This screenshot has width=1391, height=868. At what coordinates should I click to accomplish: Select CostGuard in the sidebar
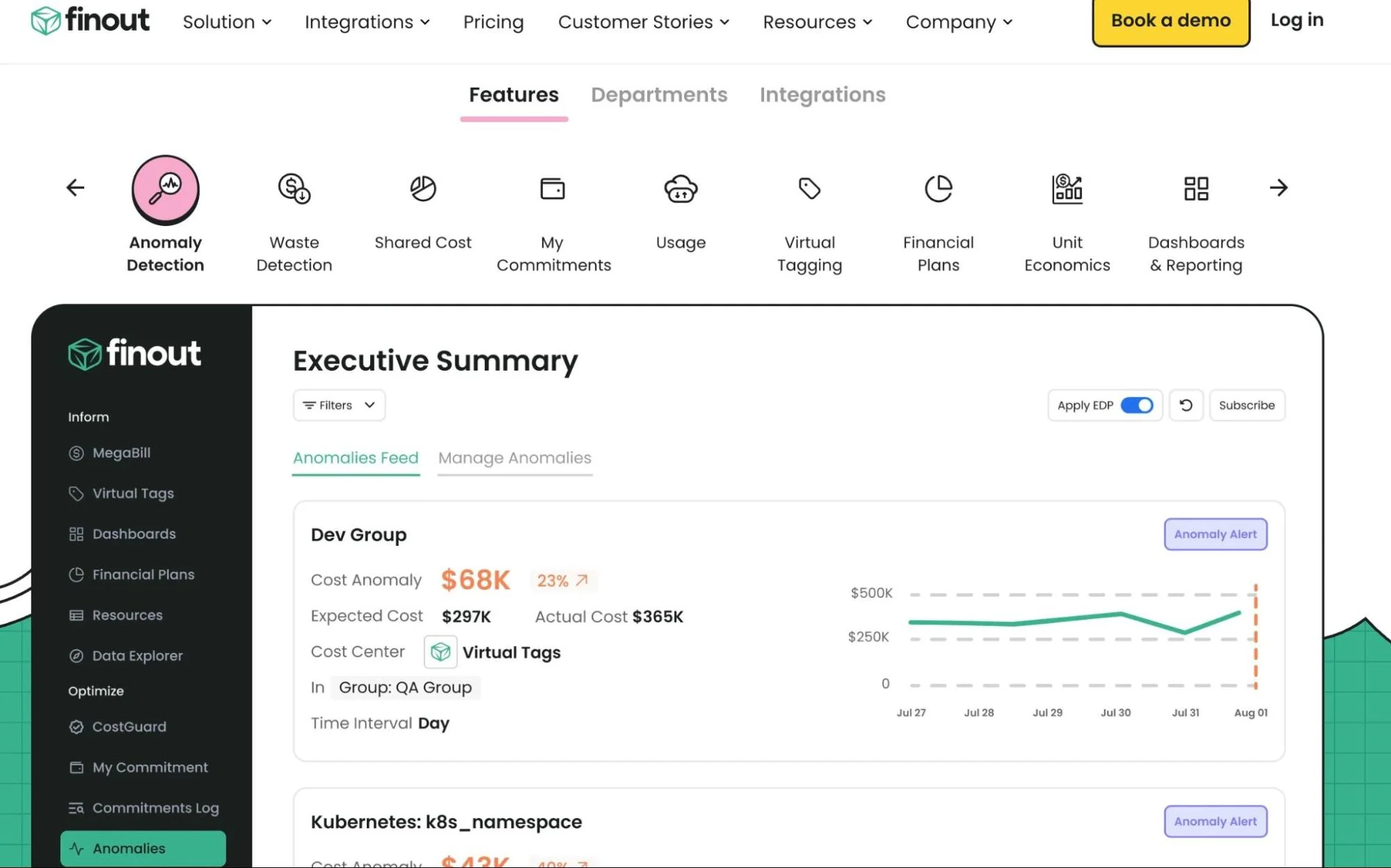(x=129, y=726)
